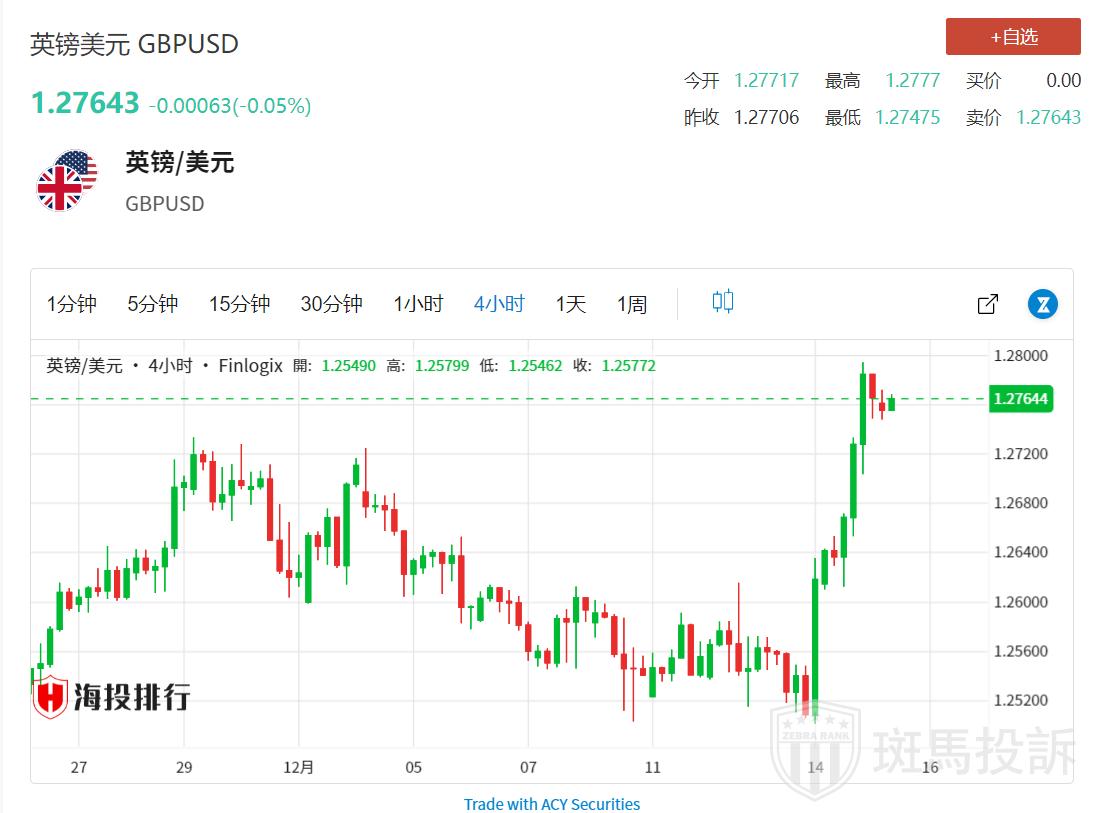Select the 1分钟 timeframe tab
1095x813 pixels.
tap(72, 304)
